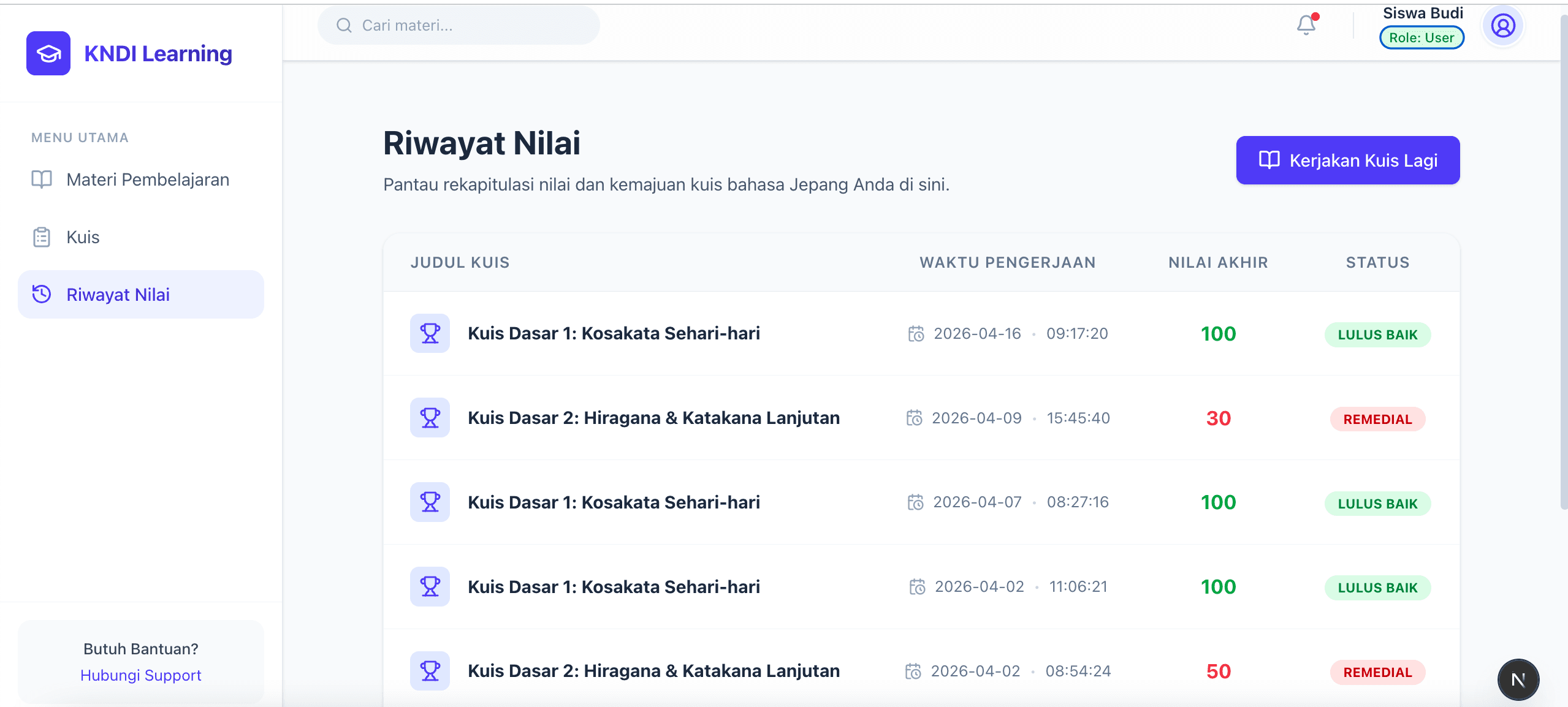
Task: Click the MENU UTAMA sidebar label
Action: (x=80, y=138)
